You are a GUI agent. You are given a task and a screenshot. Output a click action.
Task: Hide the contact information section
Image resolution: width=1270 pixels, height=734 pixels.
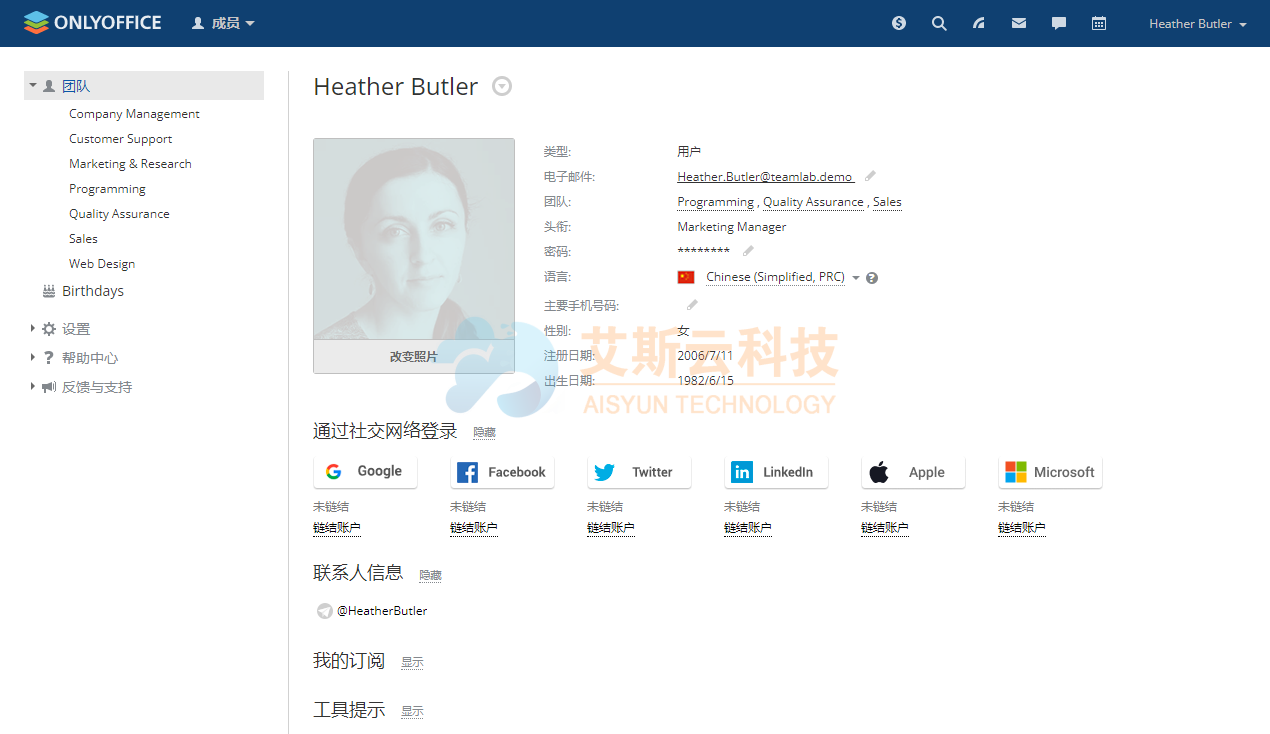tap(430, 575)
